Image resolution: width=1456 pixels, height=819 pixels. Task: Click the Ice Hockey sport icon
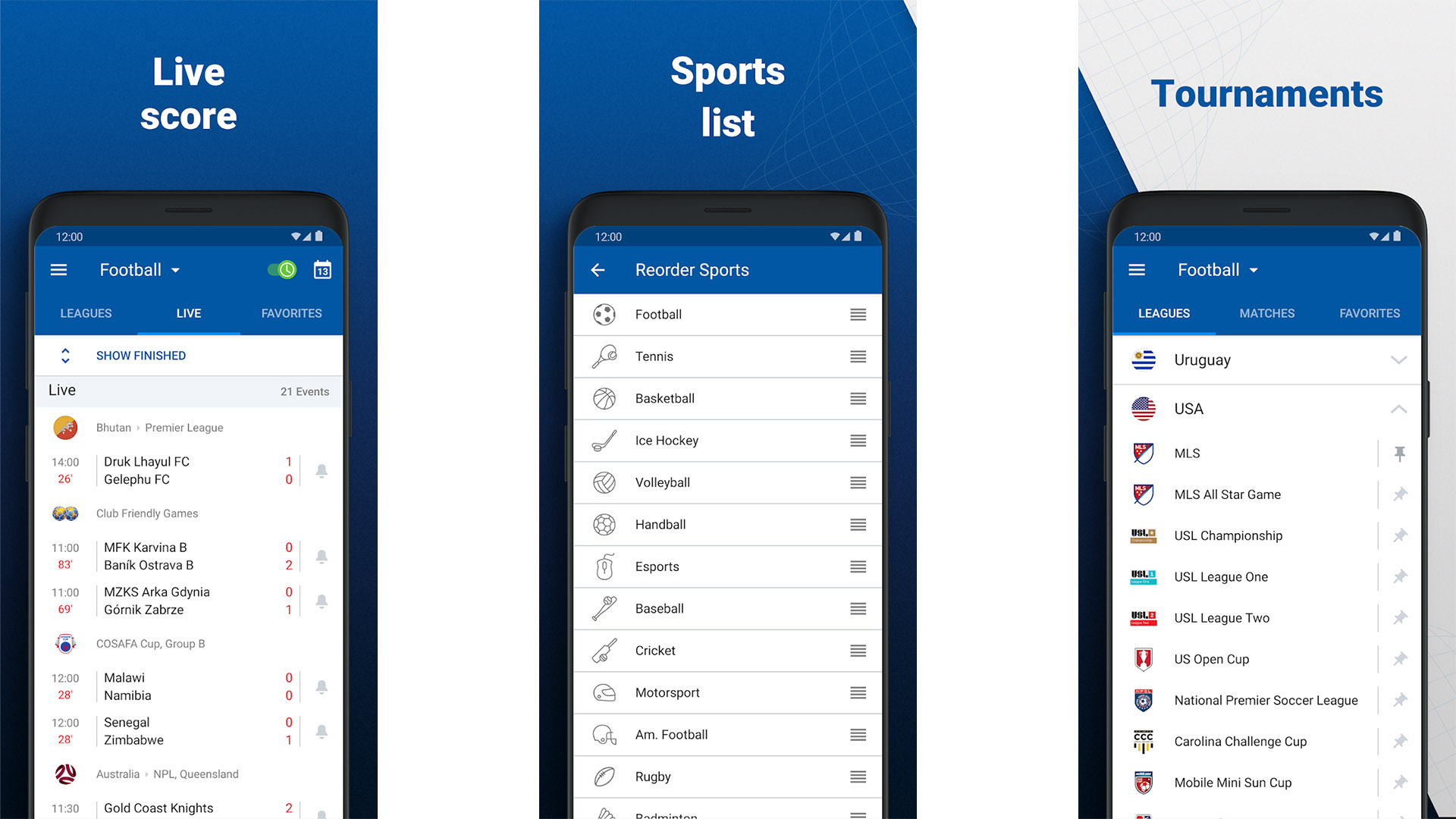(x=605, y=439)
